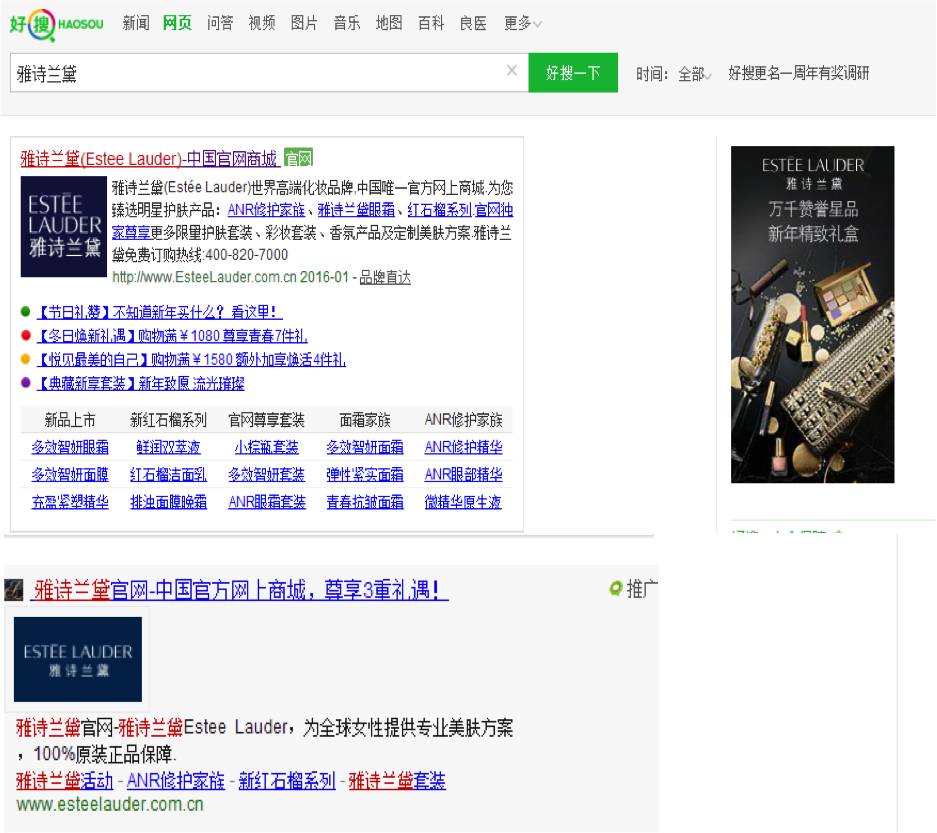Click the 鲜润双萃液 link

[x=169, y=447]
